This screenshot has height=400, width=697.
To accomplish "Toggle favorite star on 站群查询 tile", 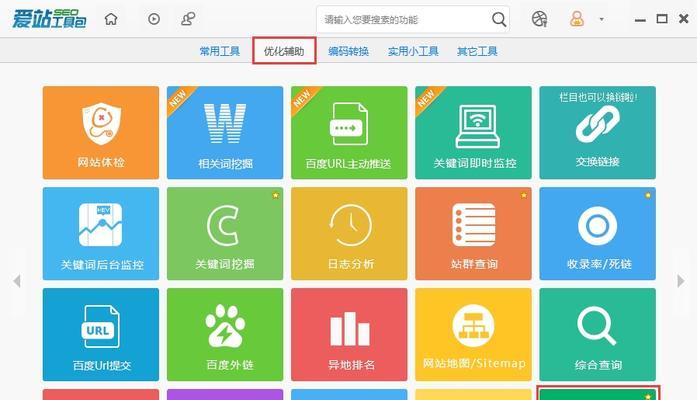I will (524, 195).
